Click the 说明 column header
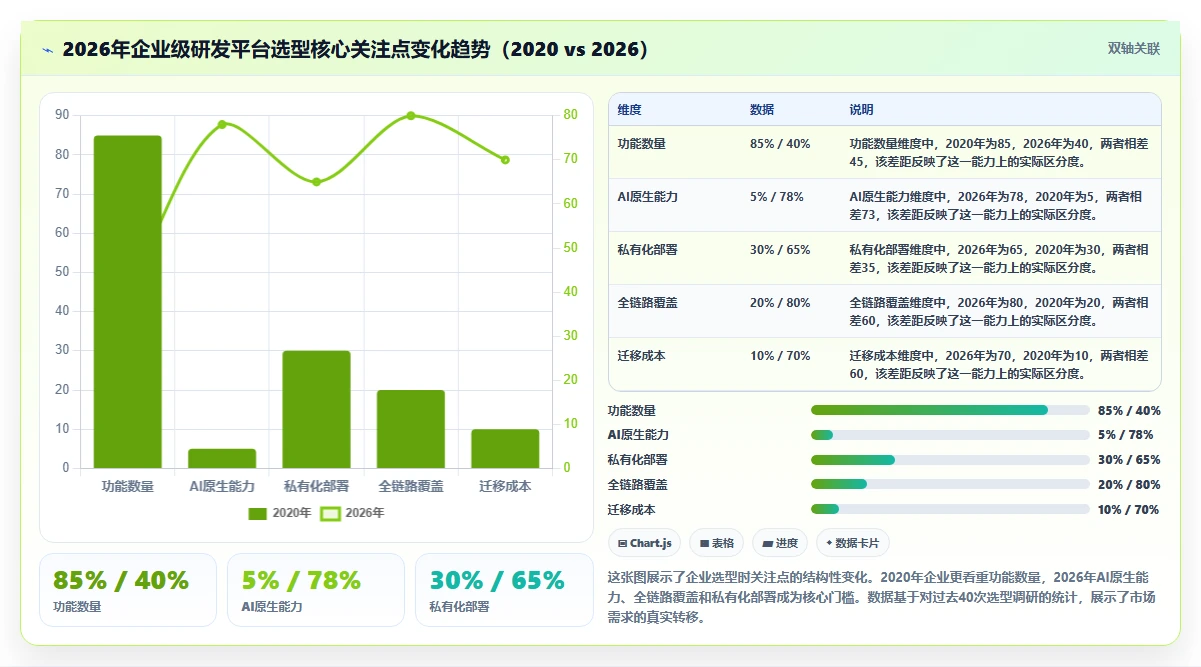This screenshot has width=1201, height=667. [861, 110]
